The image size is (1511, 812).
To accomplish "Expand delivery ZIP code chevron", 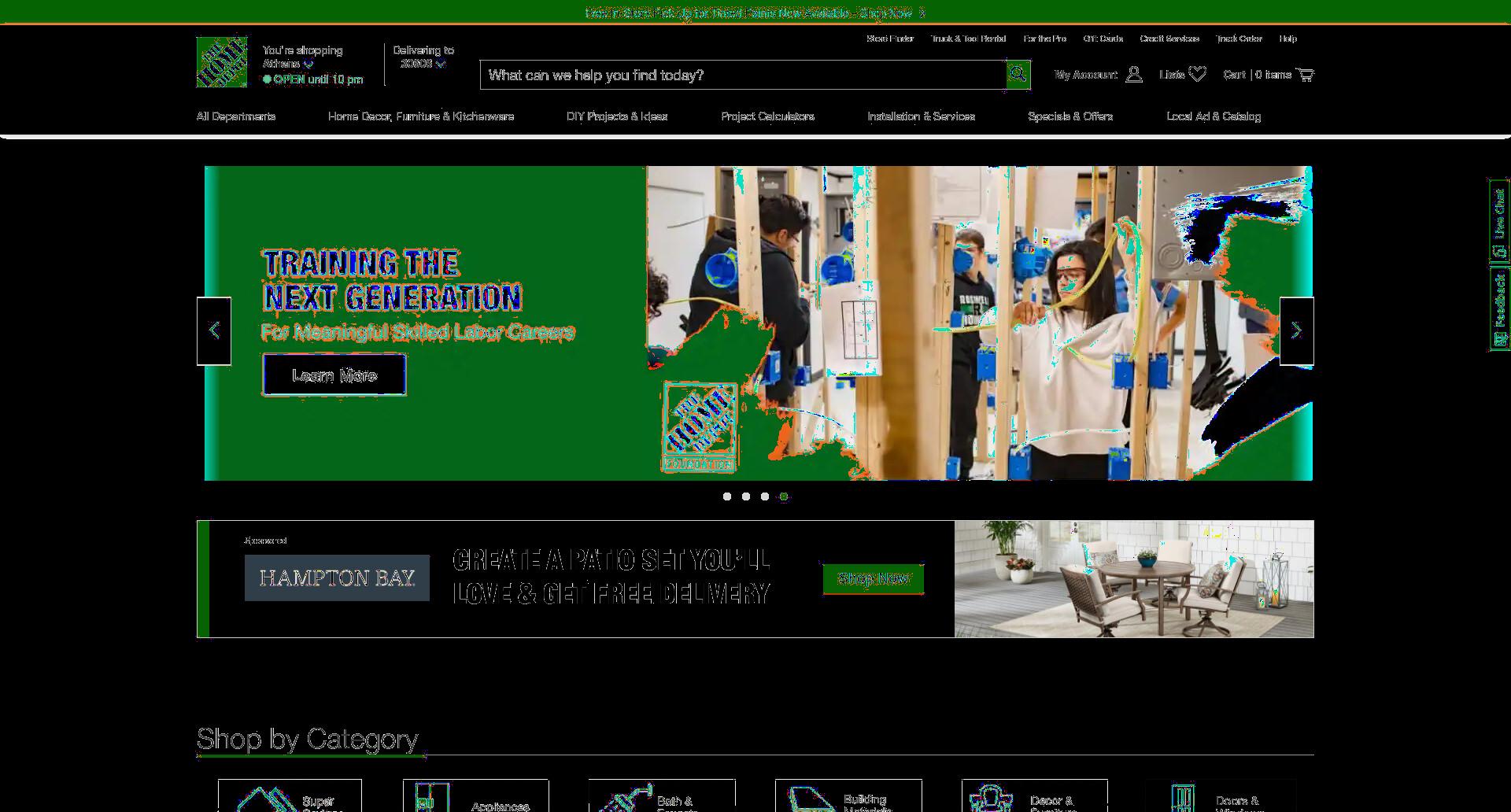I will coord(441,65).
